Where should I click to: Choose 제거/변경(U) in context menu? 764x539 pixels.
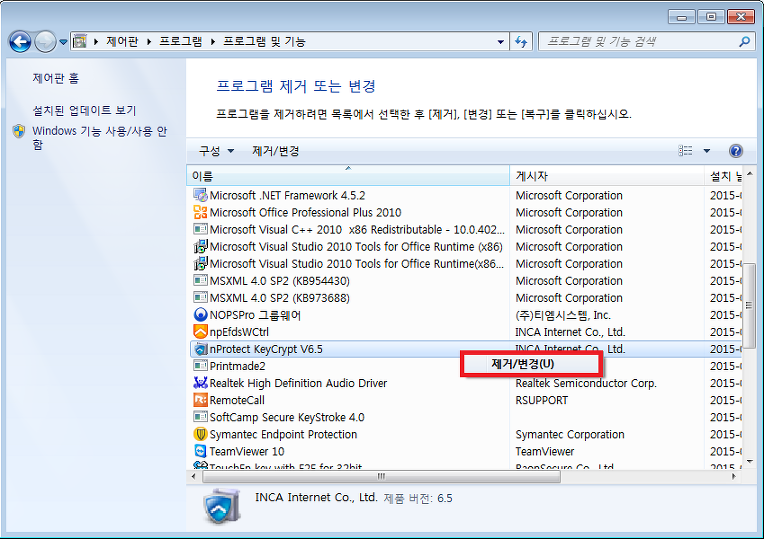[x=532, y=365]
